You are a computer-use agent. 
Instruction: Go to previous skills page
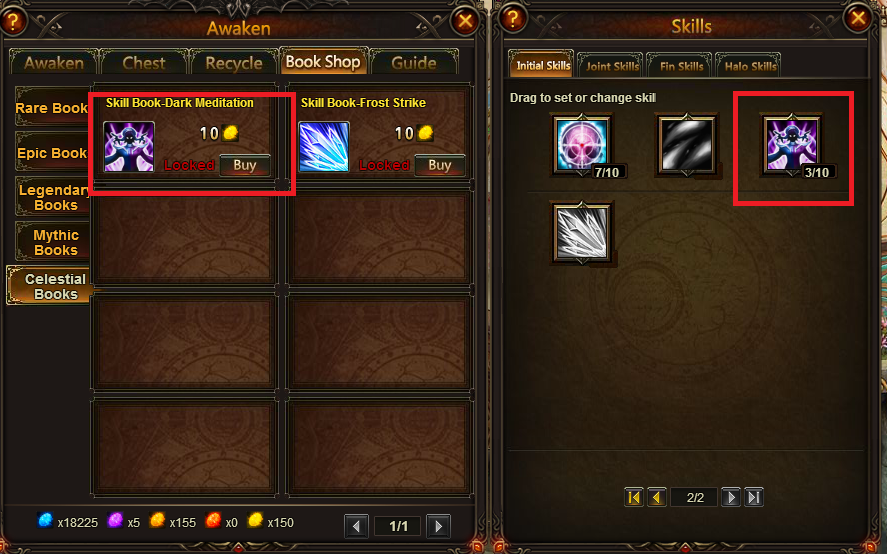656,497
